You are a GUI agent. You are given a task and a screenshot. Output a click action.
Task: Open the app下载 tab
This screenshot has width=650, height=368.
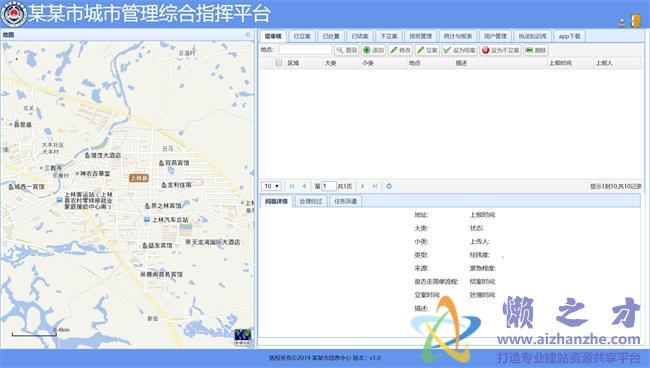tap(569, 36)
